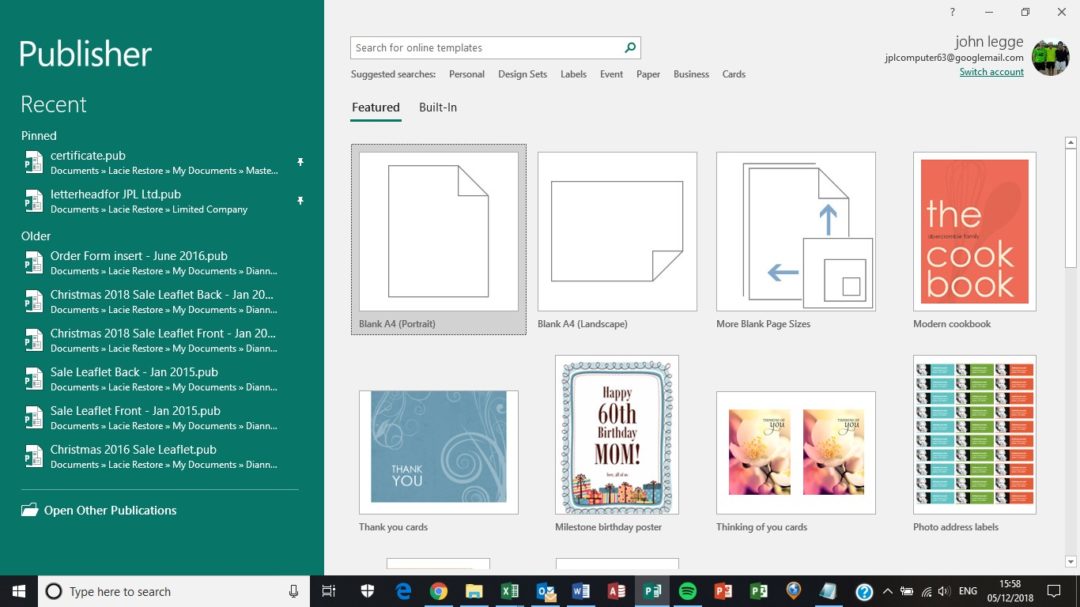Expand hidden icons in the system tray

(x=888, y=590)
